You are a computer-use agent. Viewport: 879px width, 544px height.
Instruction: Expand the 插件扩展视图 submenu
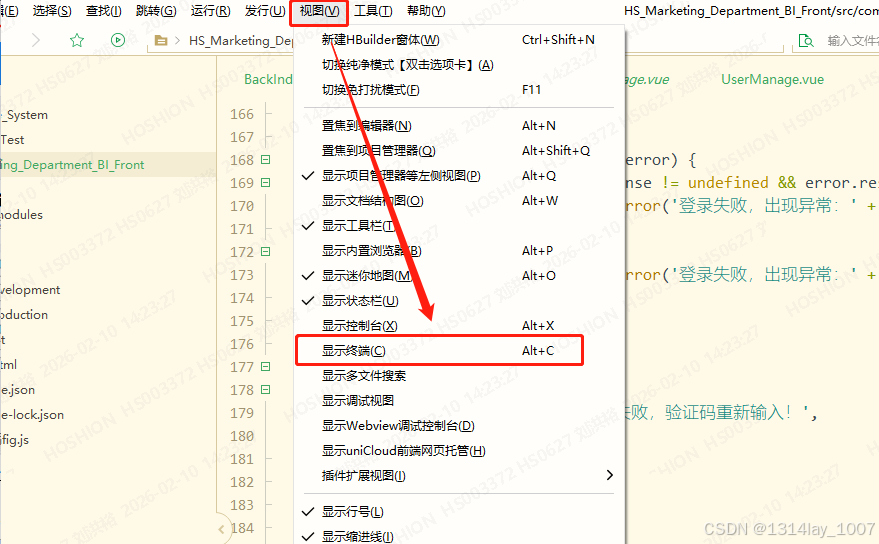[x=609, y=476]
